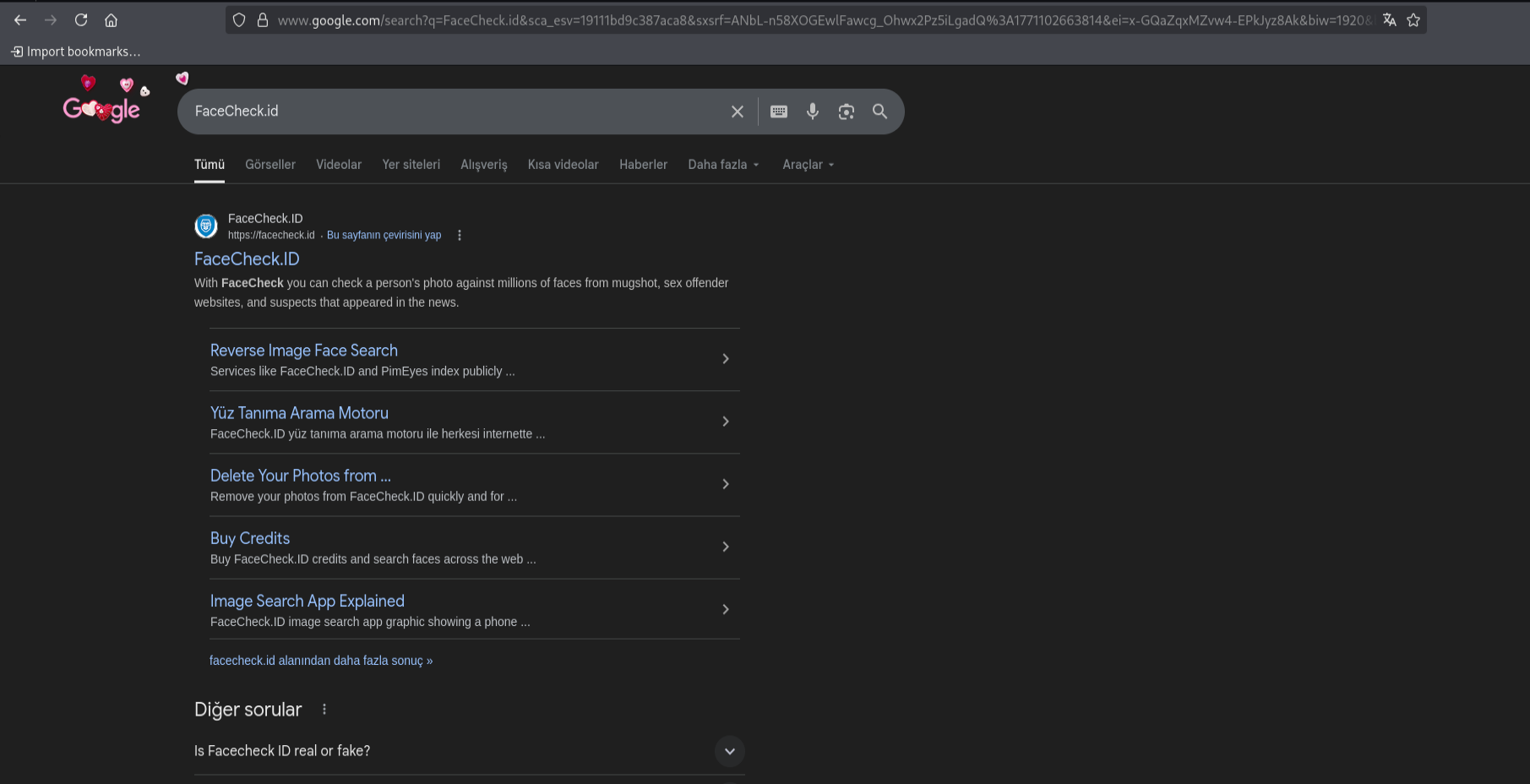The image size is (1530, 784).
Task: Click the 'Diğer sorular' heading
Action: [248, 710]
